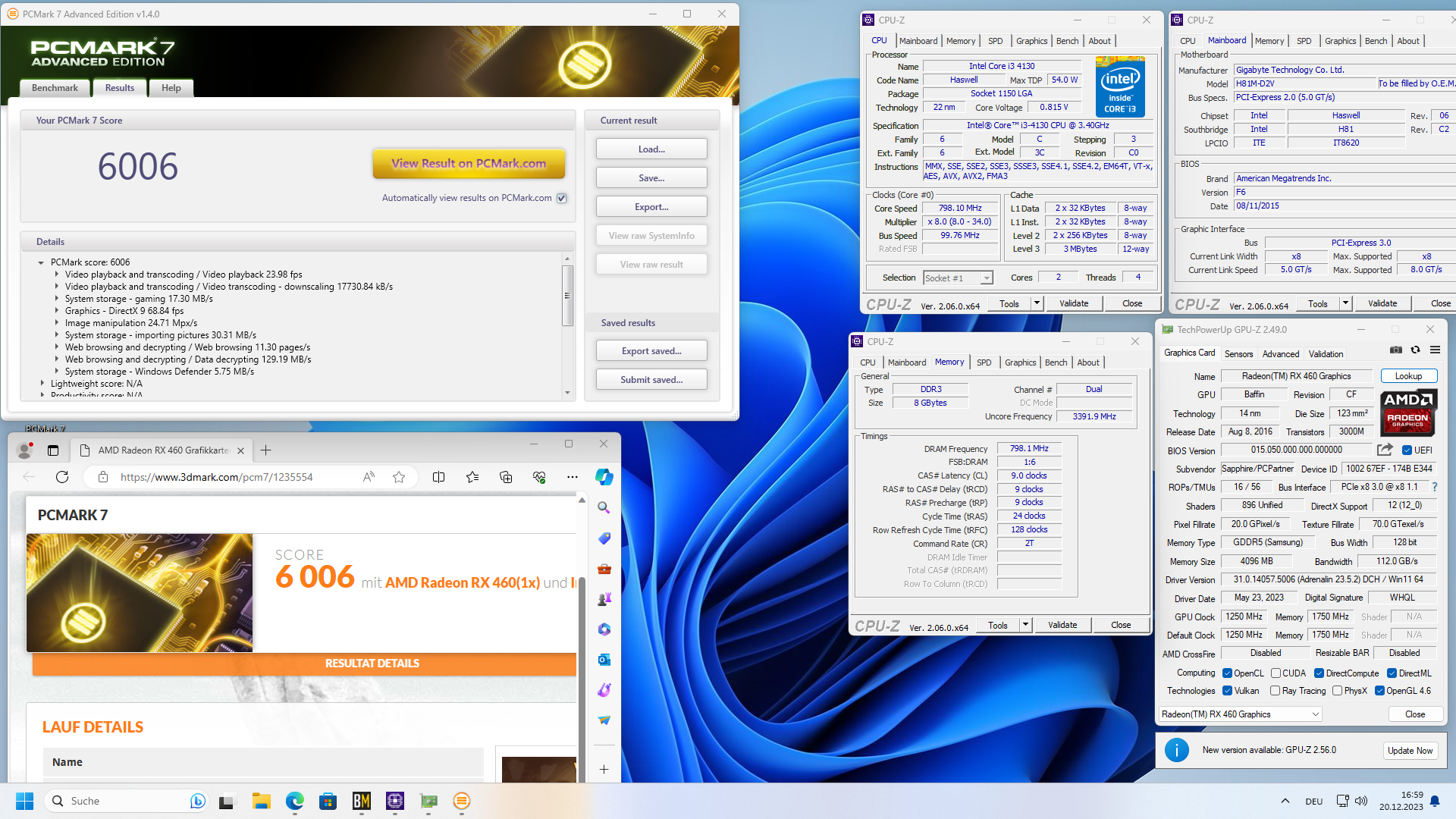Open the GPU selection dropdown in GPU-Z
The width and height of the screenshot is (1456, 819).
coord(1241,714)
